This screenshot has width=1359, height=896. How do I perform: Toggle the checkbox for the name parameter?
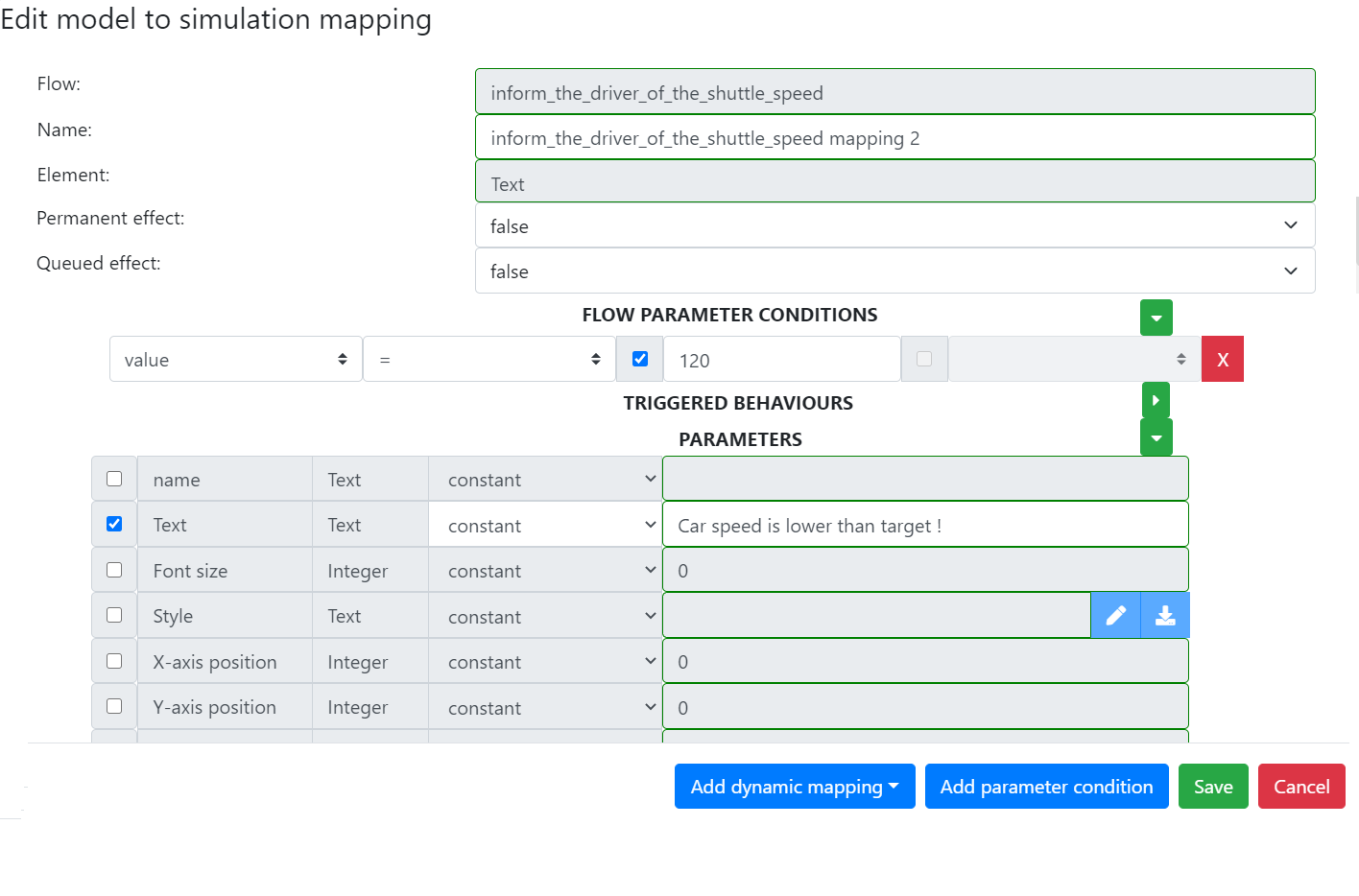coord(114,479)
